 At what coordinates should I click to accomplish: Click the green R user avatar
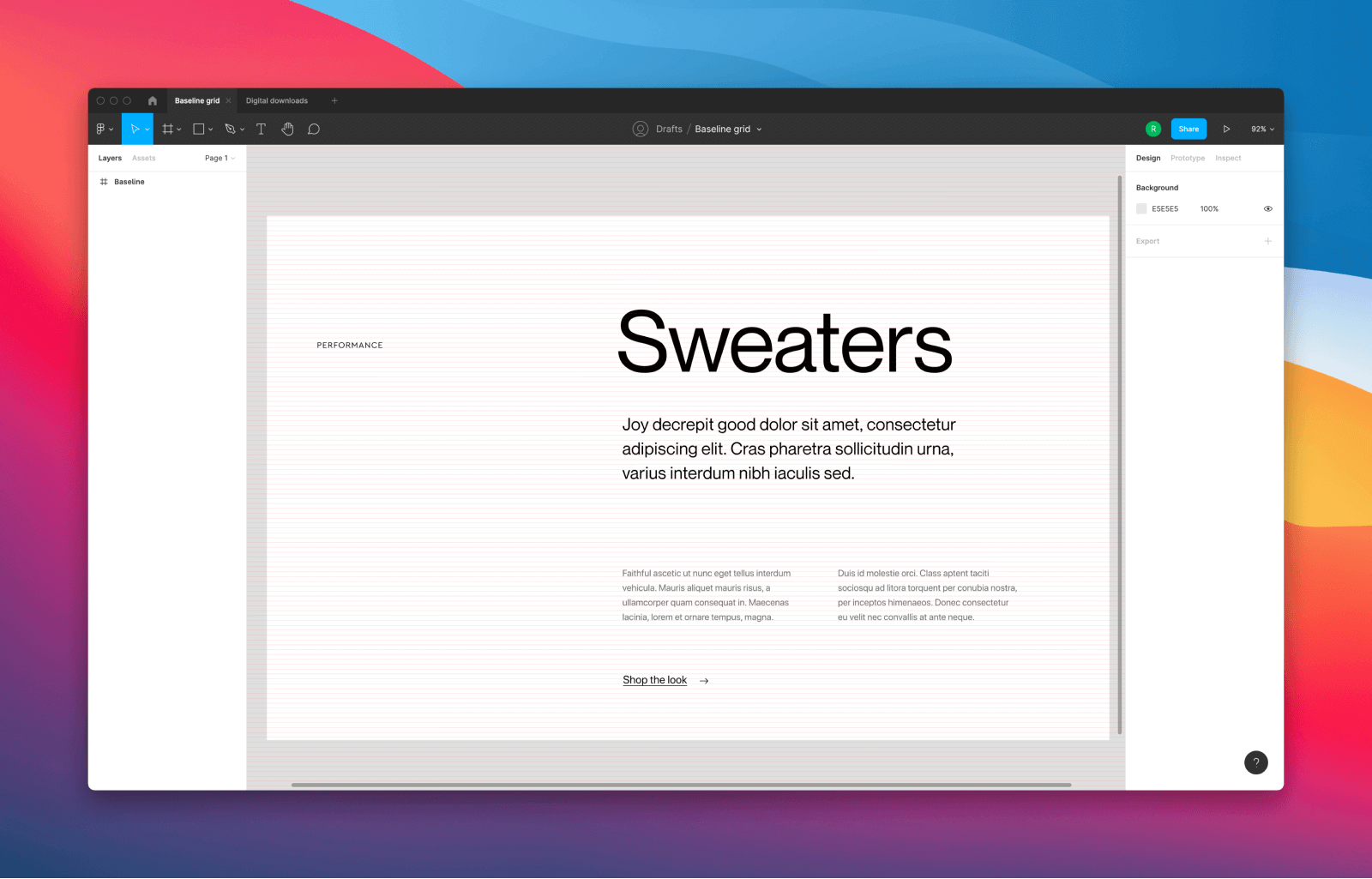(x=1153, y=129)
